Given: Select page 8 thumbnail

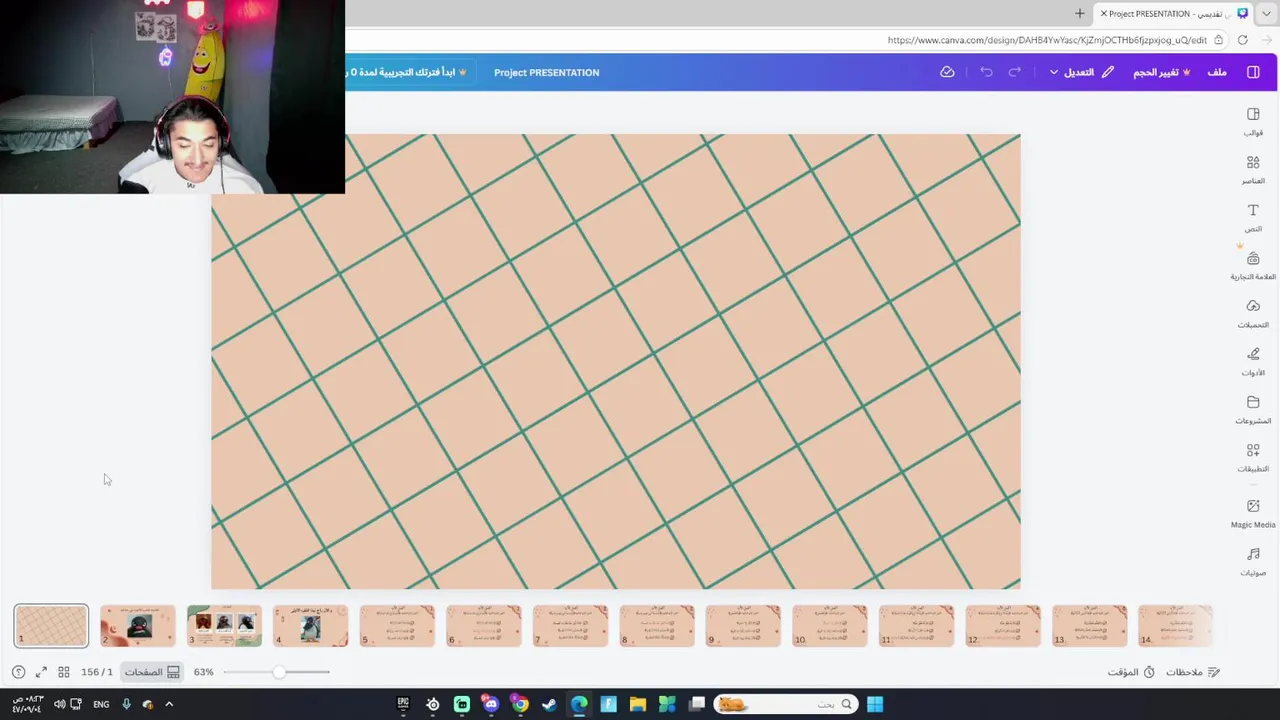Looking at the screenshot, I should 657,626.
